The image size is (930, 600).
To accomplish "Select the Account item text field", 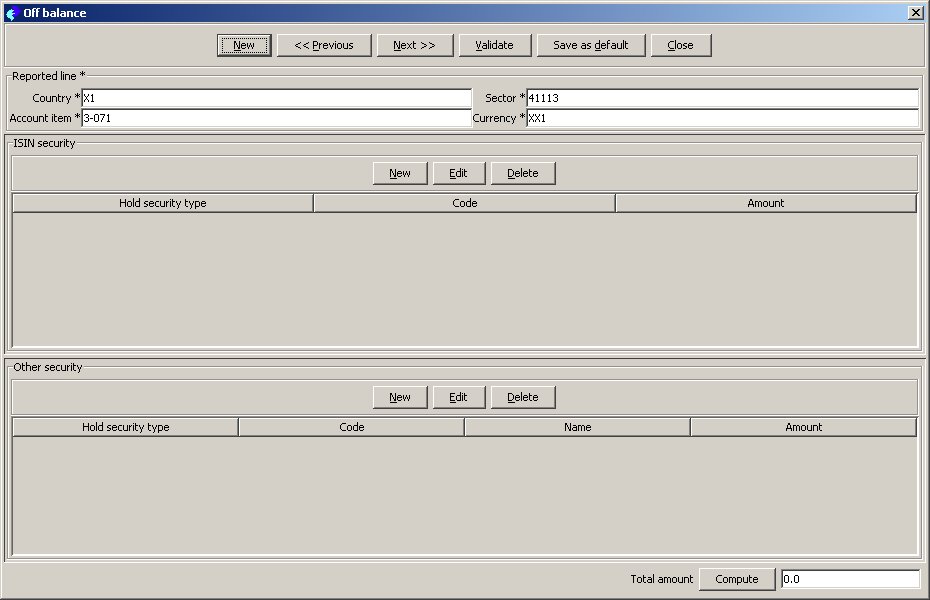I will (276, 118).
